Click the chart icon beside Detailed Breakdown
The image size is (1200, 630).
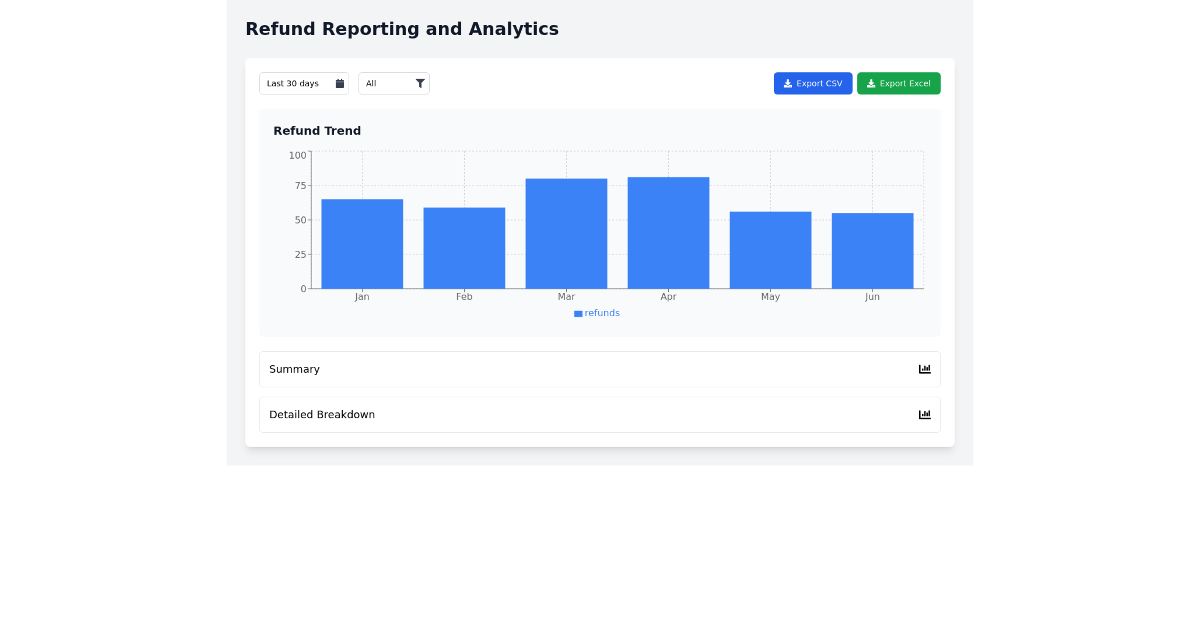click(925, 414)
